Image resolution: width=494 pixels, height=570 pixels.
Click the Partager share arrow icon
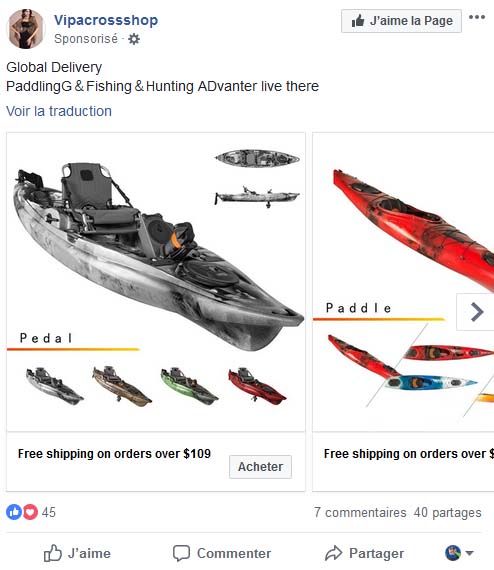(x=333, y=553)
